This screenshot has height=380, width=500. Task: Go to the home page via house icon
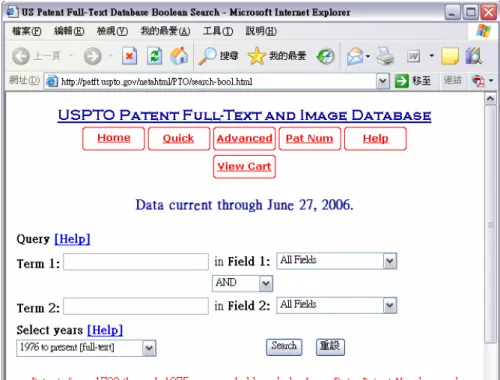pos(179,56)
